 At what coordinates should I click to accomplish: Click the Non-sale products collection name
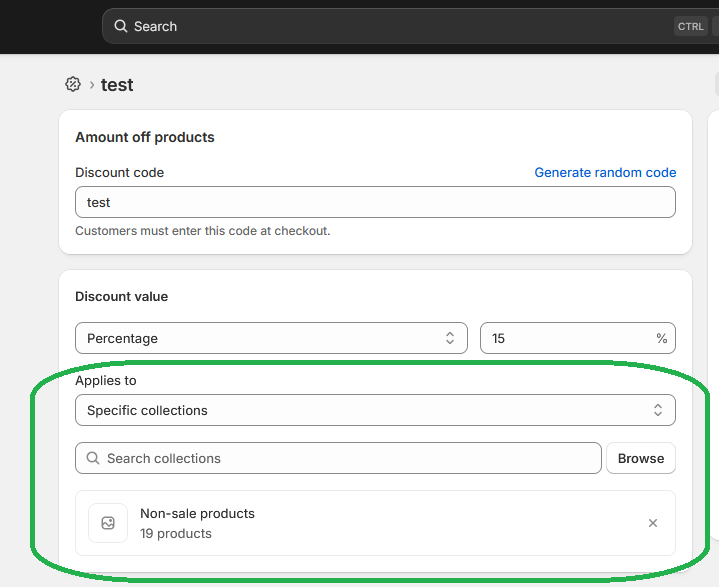[197, 513]
